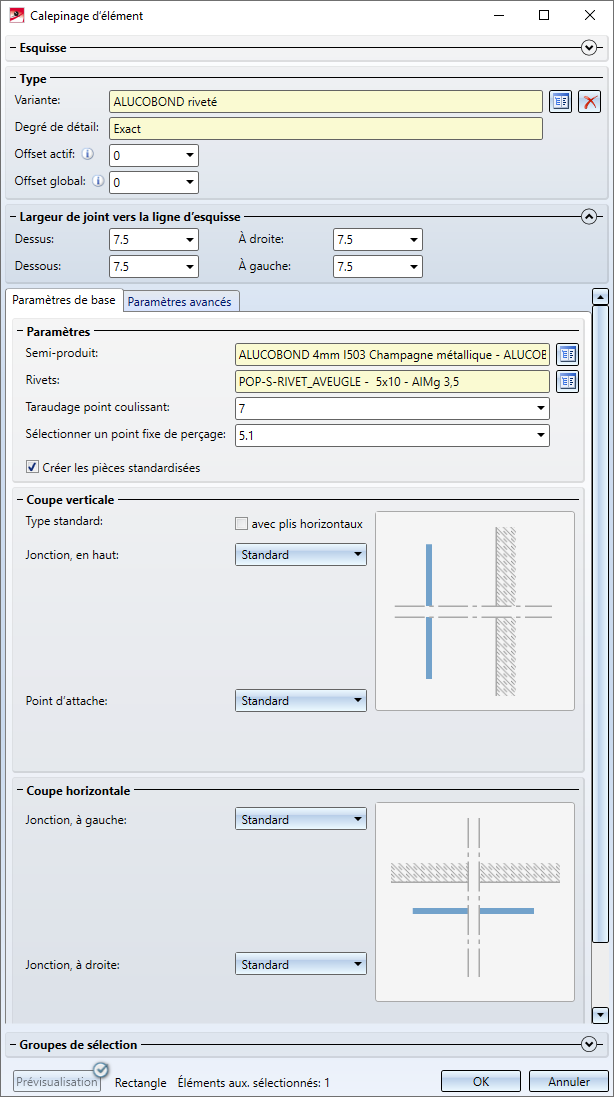This screenshot has width=614, height=1097.
Task: Click the Variante field 'ALUCOBOND riveté'
Action: click(326, 101)
